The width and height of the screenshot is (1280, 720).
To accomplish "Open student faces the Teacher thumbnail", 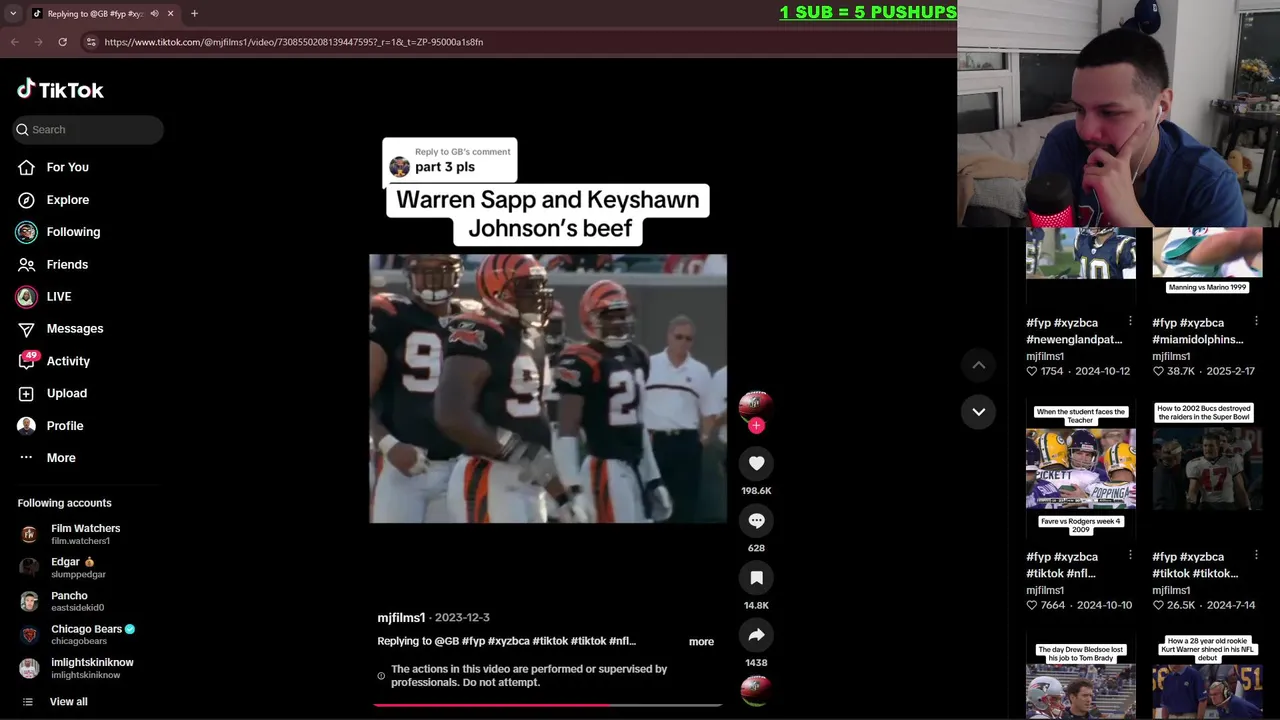I will coord(1081,469).
